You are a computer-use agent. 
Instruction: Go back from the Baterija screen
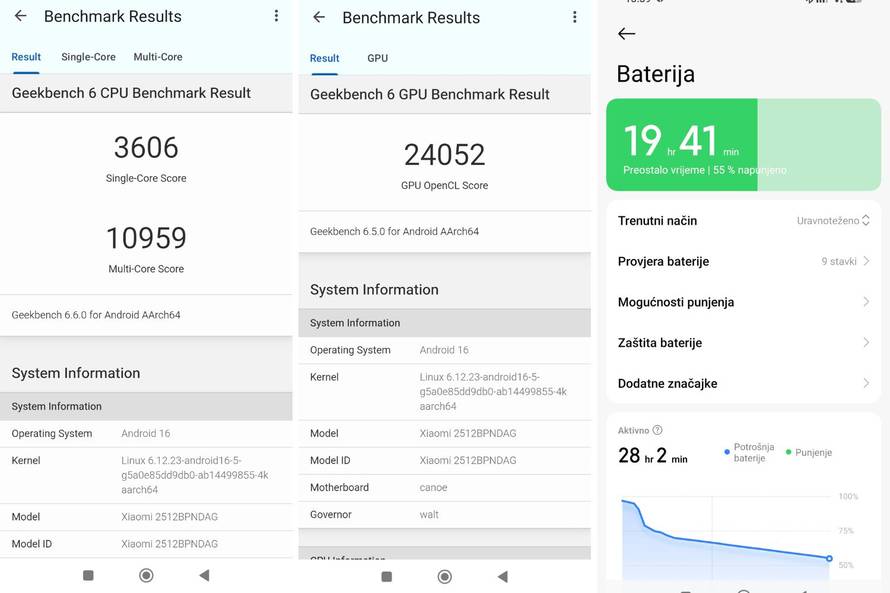[627, 34]
